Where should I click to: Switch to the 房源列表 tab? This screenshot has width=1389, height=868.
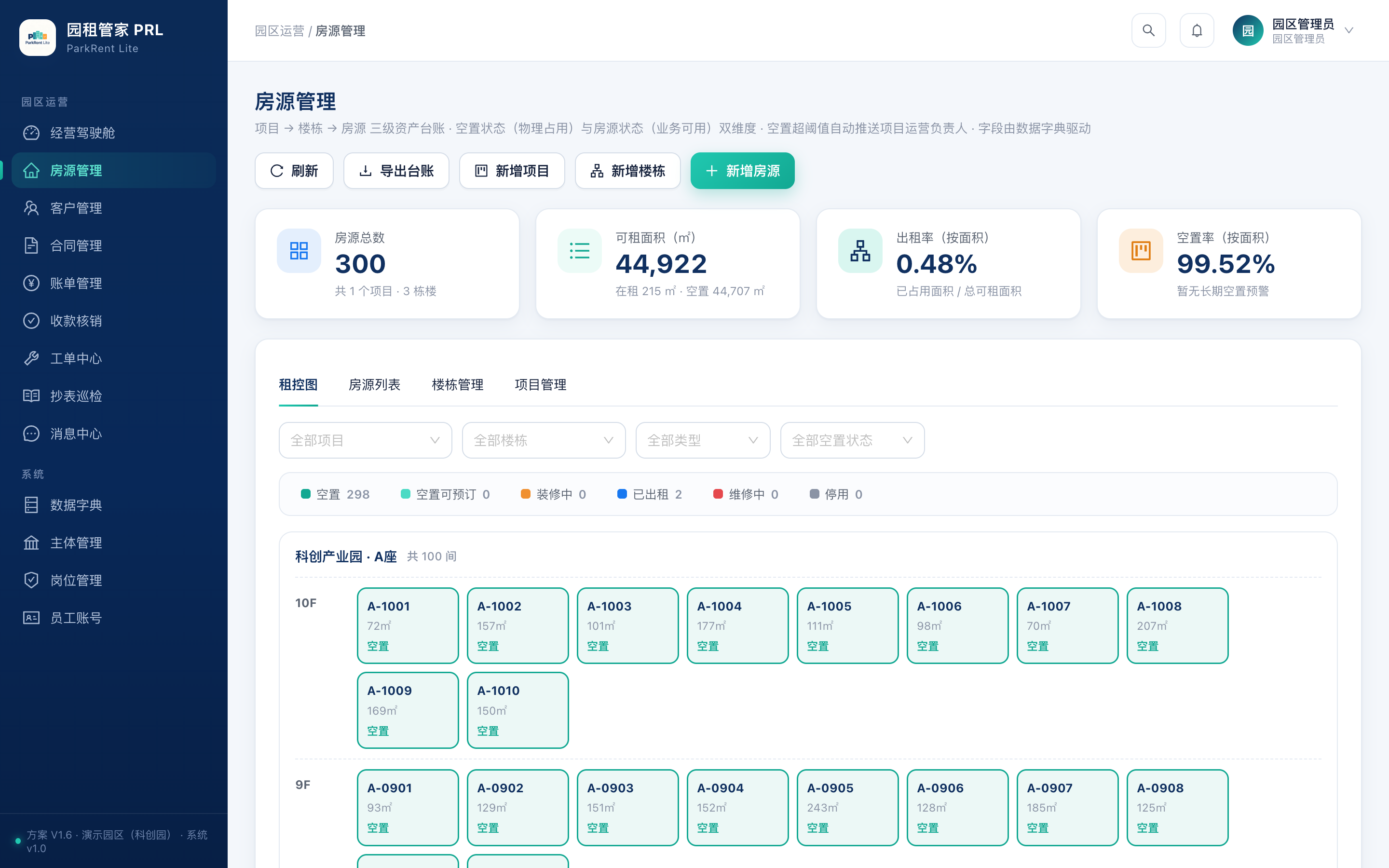374,385
